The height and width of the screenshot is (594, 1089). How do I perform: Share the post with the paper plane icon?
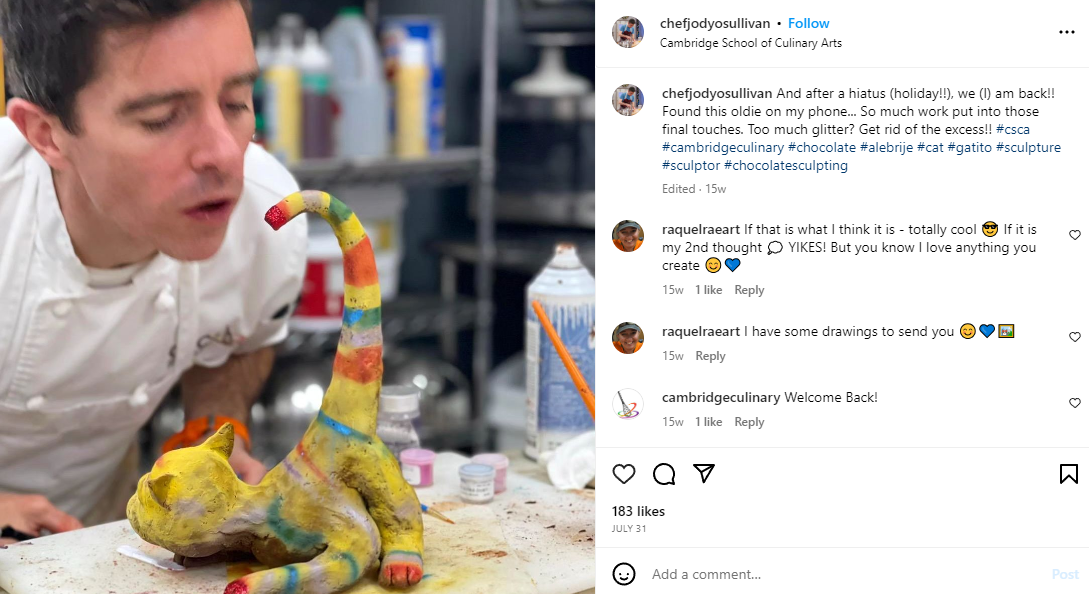pos(704,473)
